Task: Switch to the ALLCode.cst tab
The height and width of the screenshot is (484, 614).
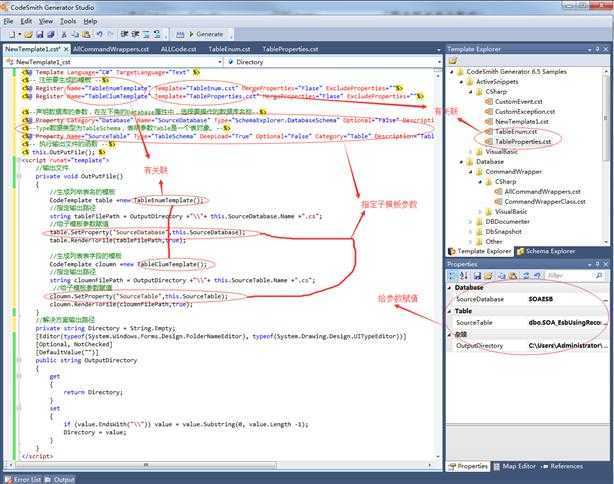Action: [179, 49]
